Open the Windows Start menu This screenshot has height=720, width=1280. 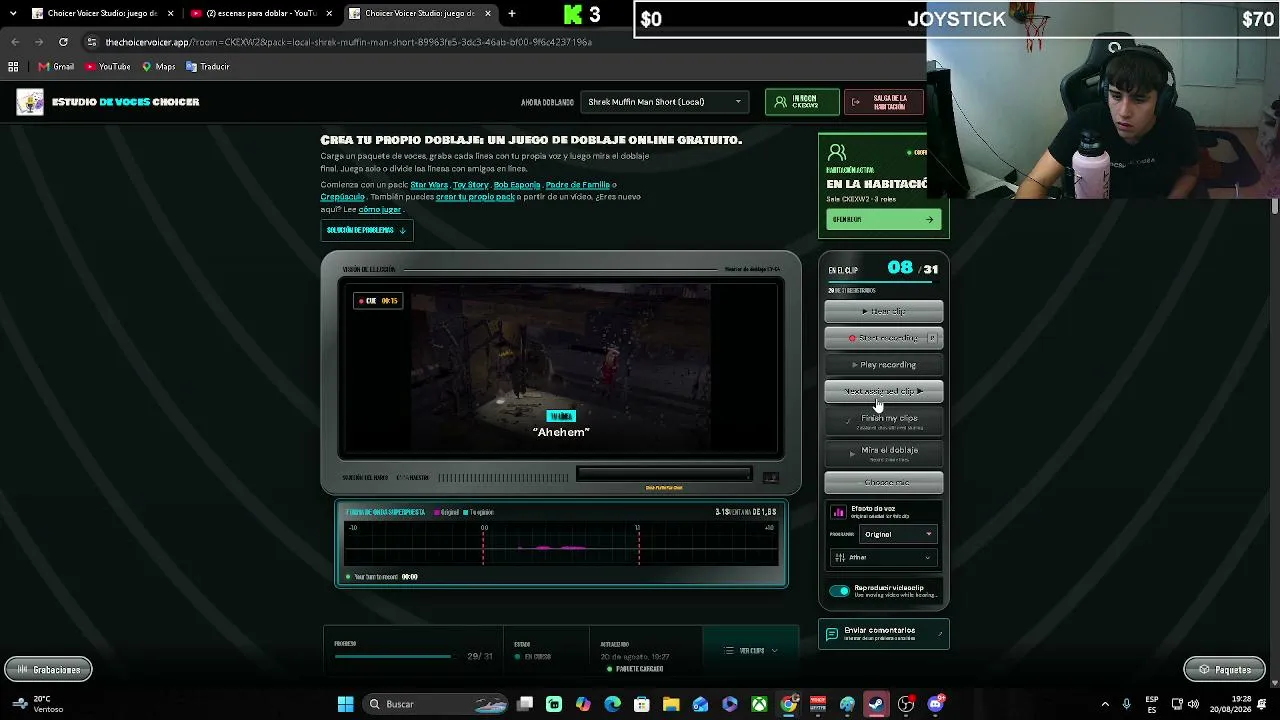345,704
